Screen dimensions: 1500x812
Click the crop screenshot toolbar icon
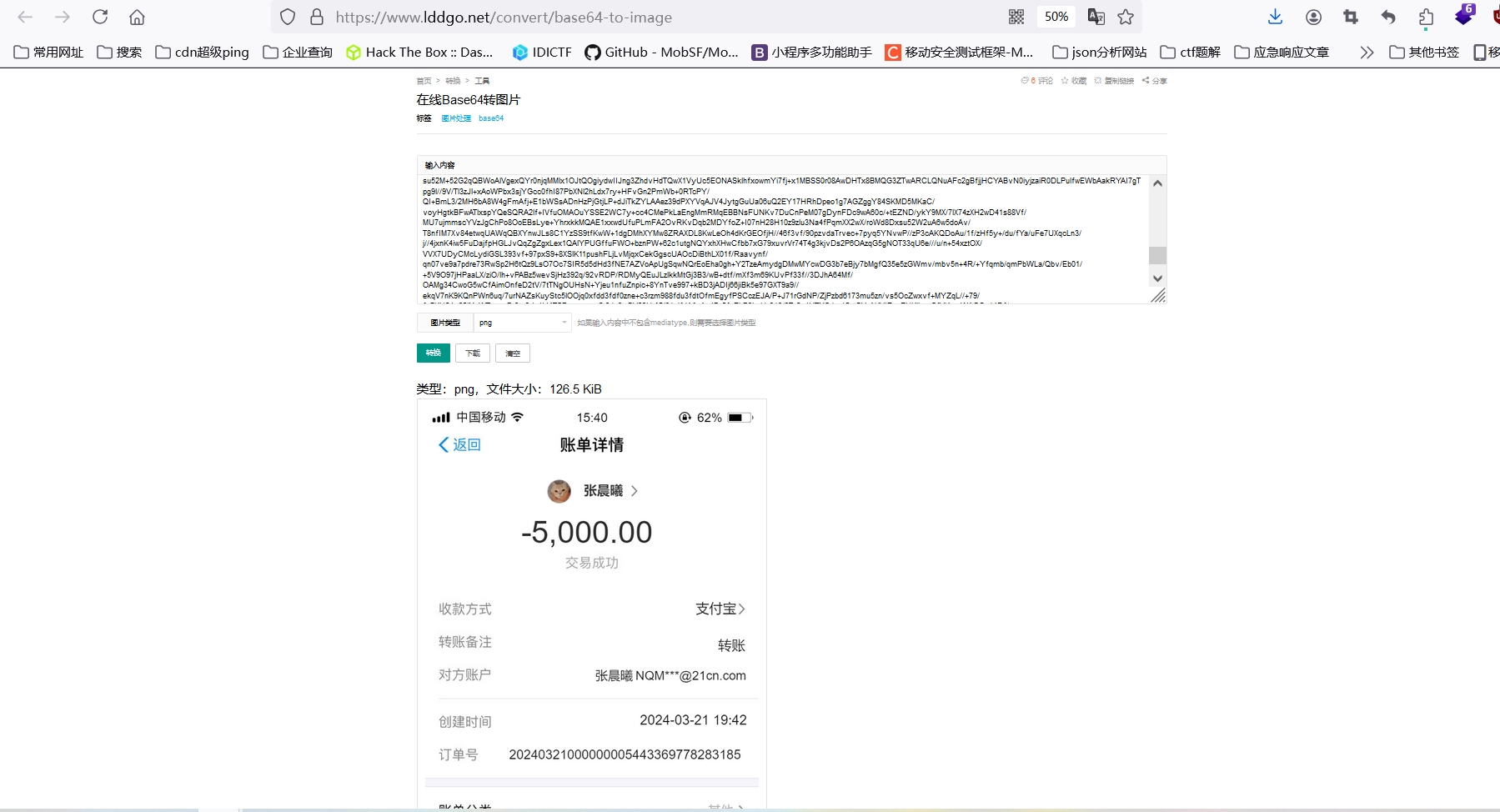tap(1351, 17)
